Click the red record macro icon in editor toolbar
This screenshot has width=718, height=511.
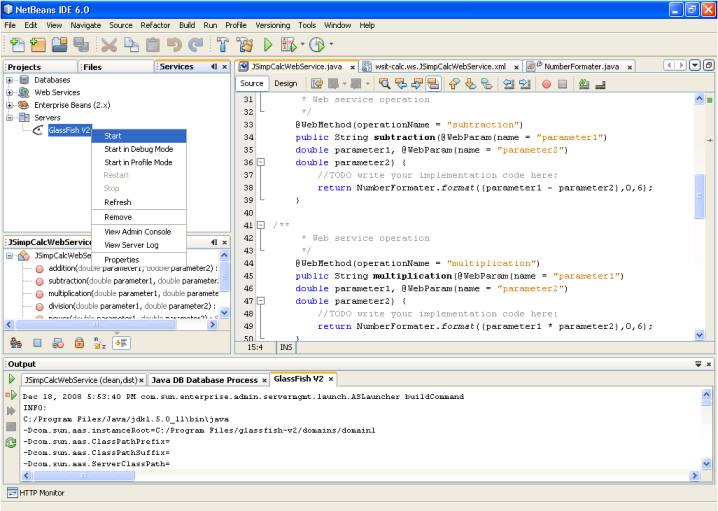[547, 84]
